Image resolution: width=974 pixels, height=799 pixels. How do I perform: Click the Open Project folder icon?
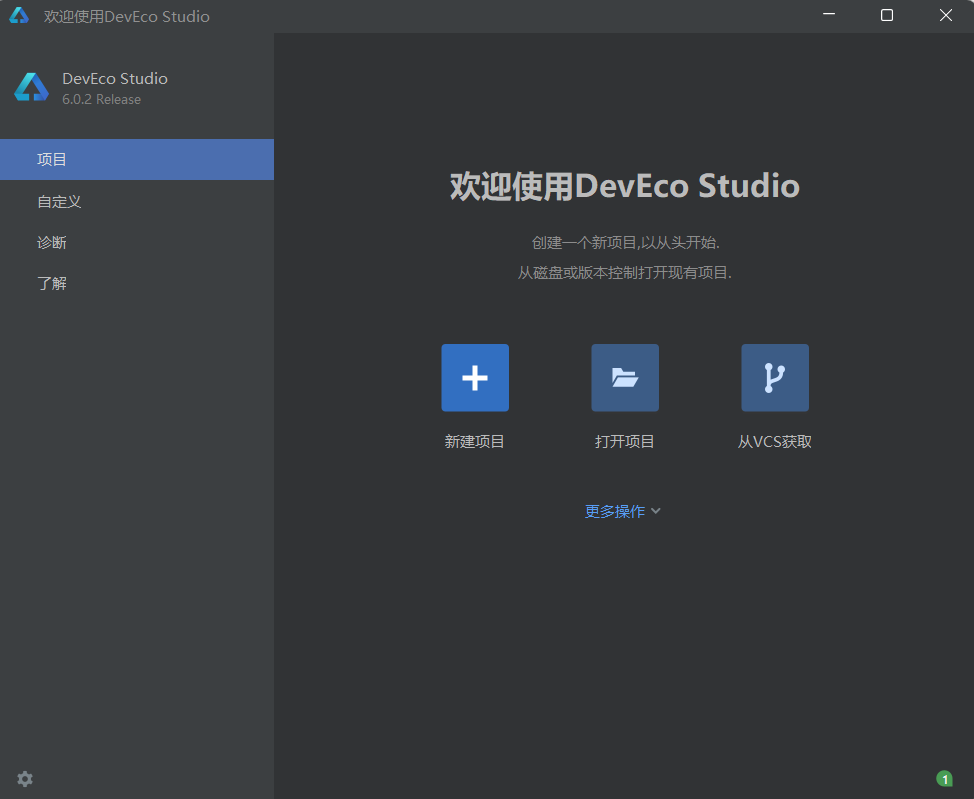(625, 378)
